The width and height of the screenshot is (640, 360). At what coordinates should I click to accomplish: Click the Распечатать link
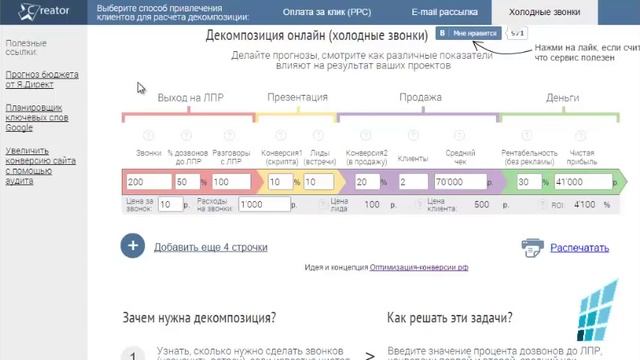pyautogui.click(x=580, y=248)
